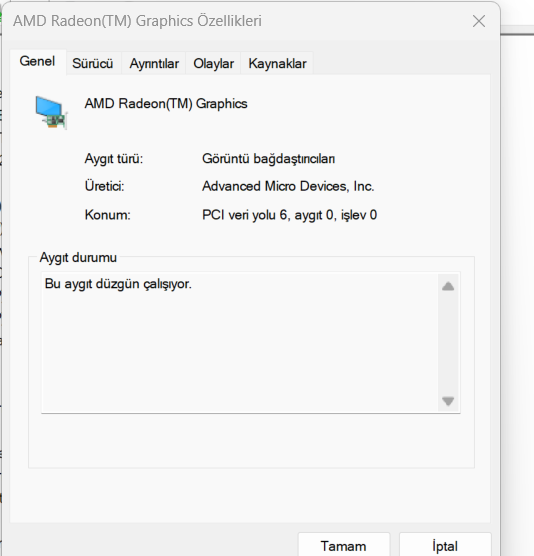The image size is (534, 556).
Task: Switch to the Genel tab
Action: pyautogui.click(x=38, y=62)
